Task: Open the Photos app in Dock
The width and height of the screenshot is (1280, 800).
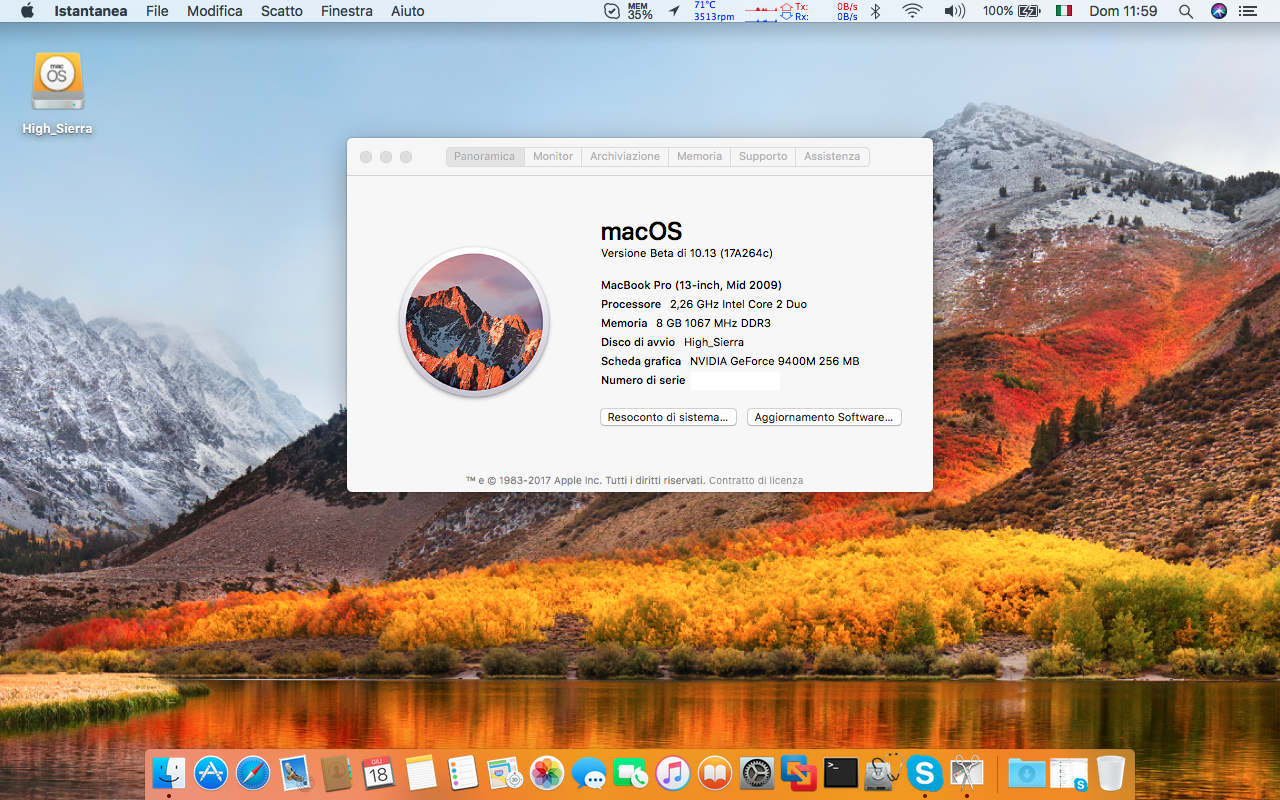Action: point(547,773)
